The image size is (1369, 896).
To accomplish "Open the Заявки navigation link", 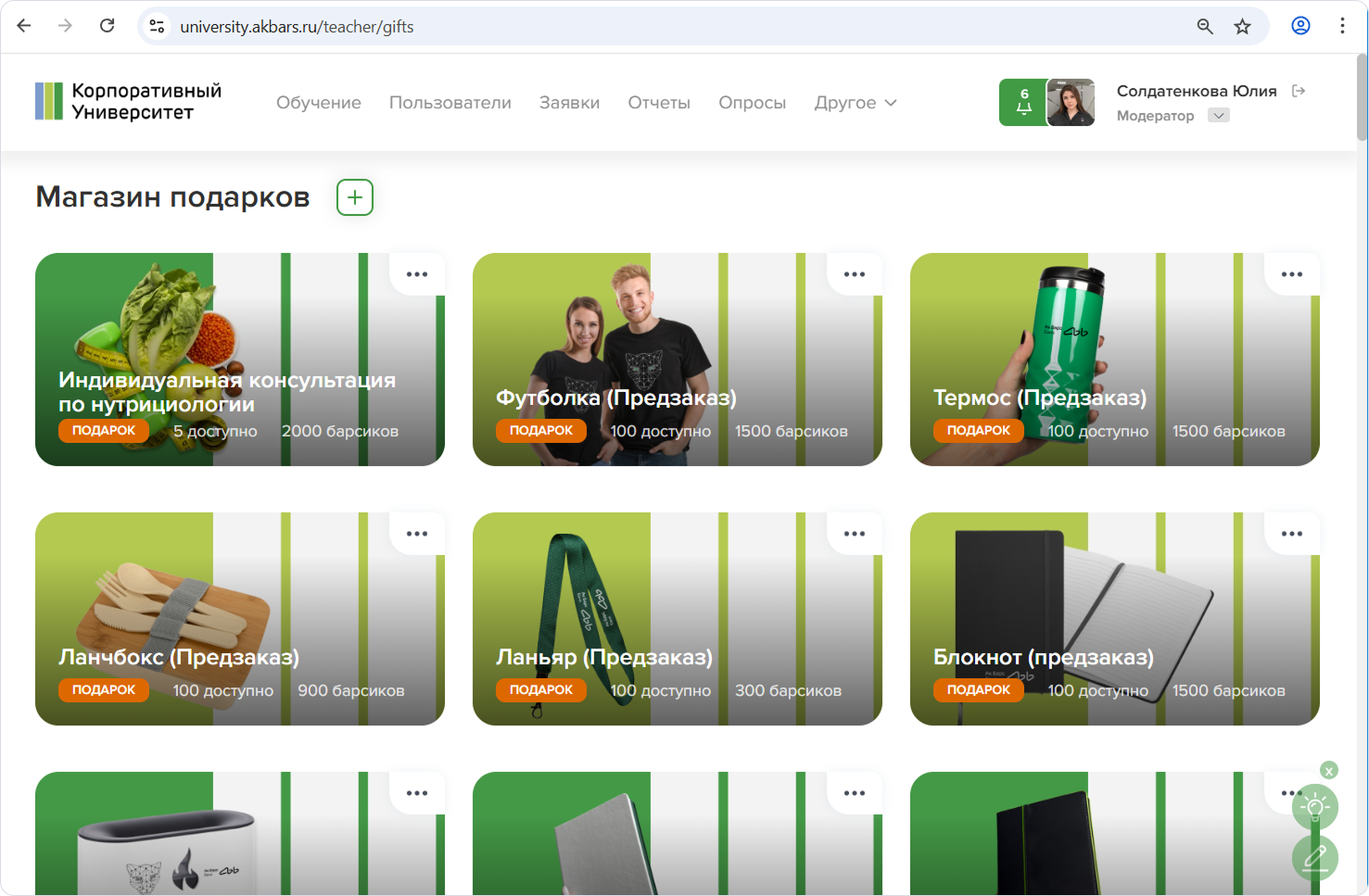I will (x=569, y=103).
